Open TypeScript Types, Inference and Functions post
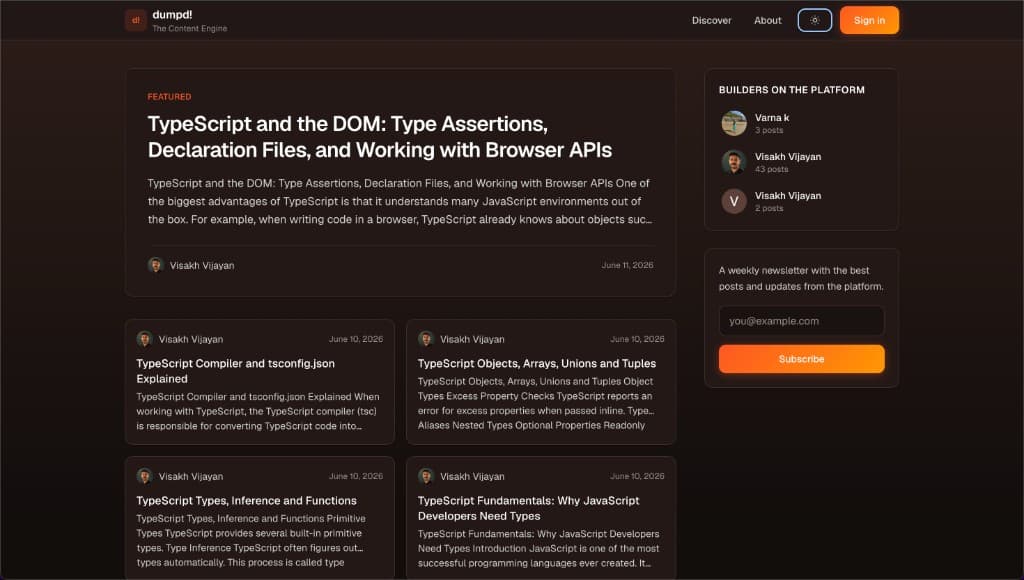 tap(246, 500)
